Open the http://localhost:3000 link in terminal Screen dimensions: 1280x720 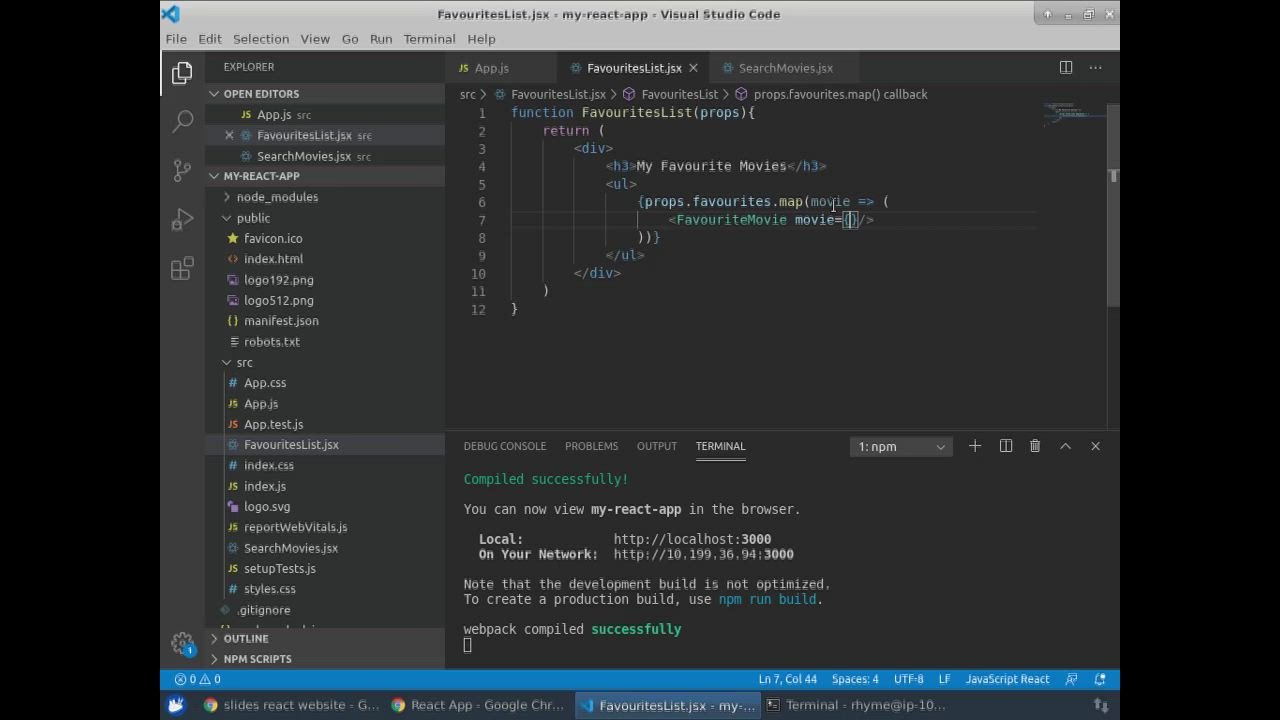click(692, 539)
